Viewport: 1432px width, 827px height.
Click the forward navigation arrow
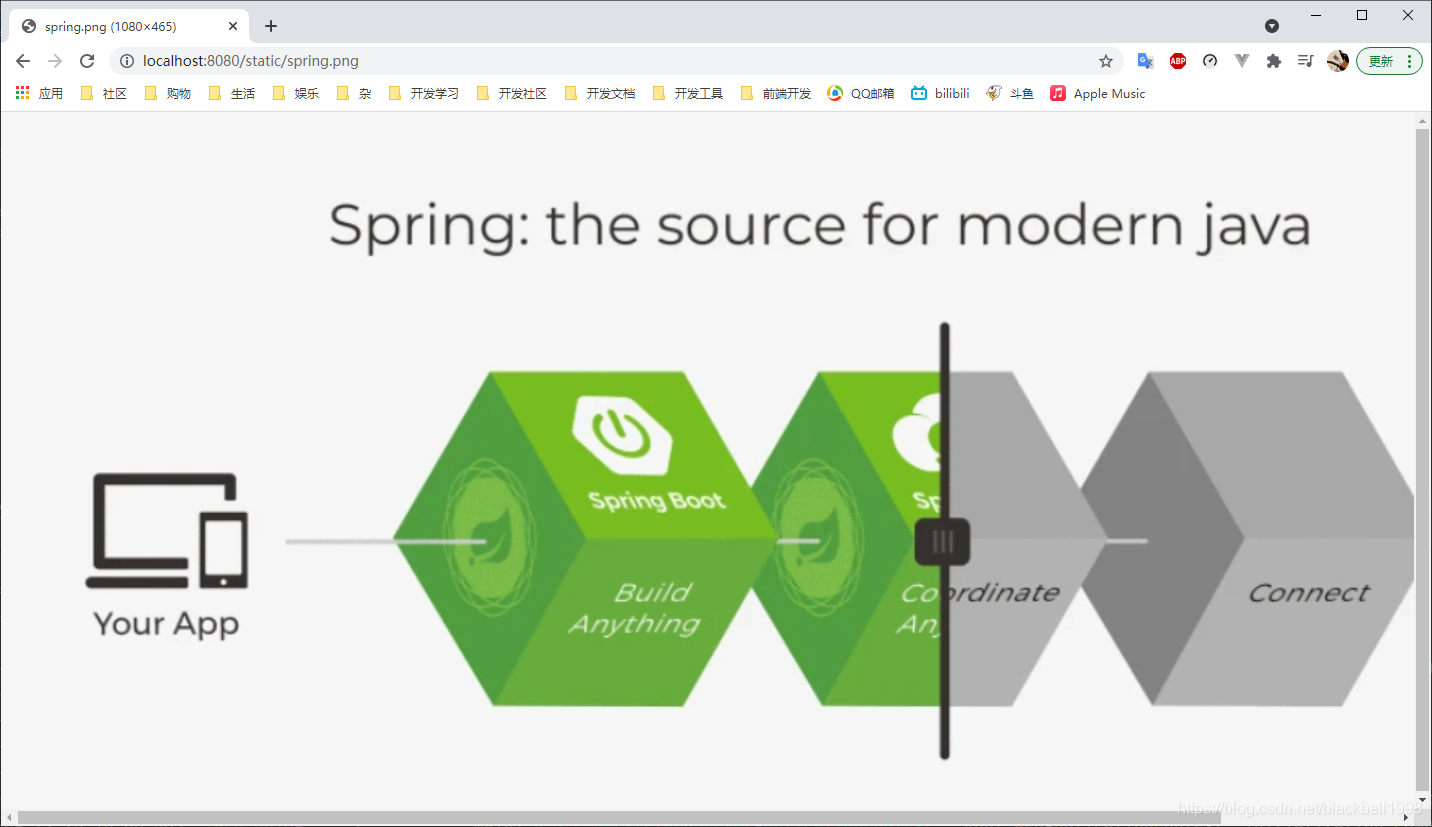click(55, 61)
